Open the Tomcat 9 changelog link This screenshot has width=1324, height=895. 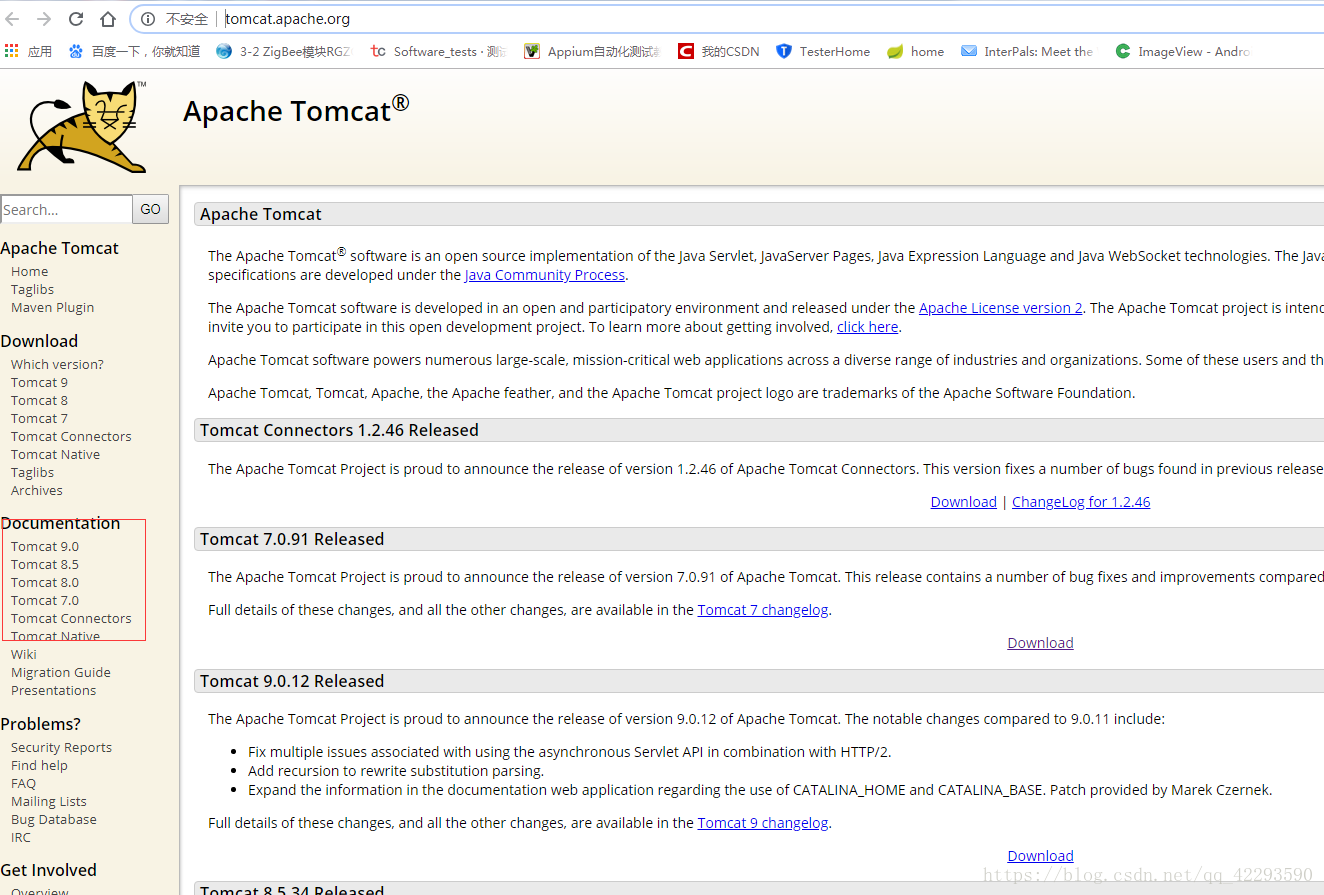pos(762,822)
